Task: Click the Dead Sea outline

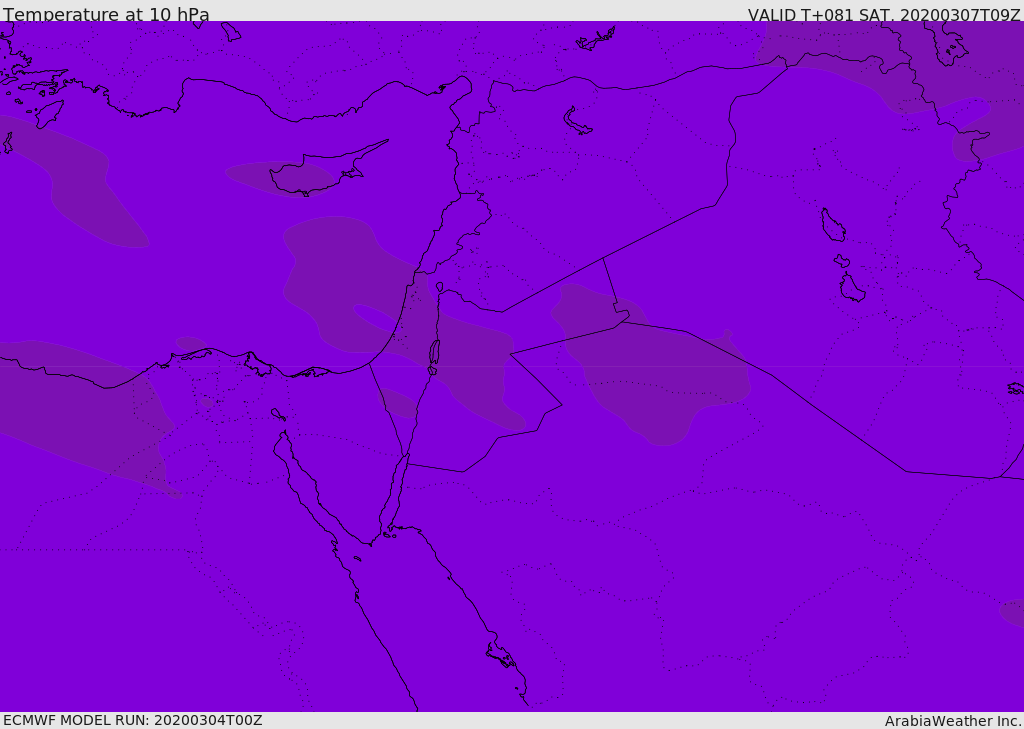Action: 434,353
